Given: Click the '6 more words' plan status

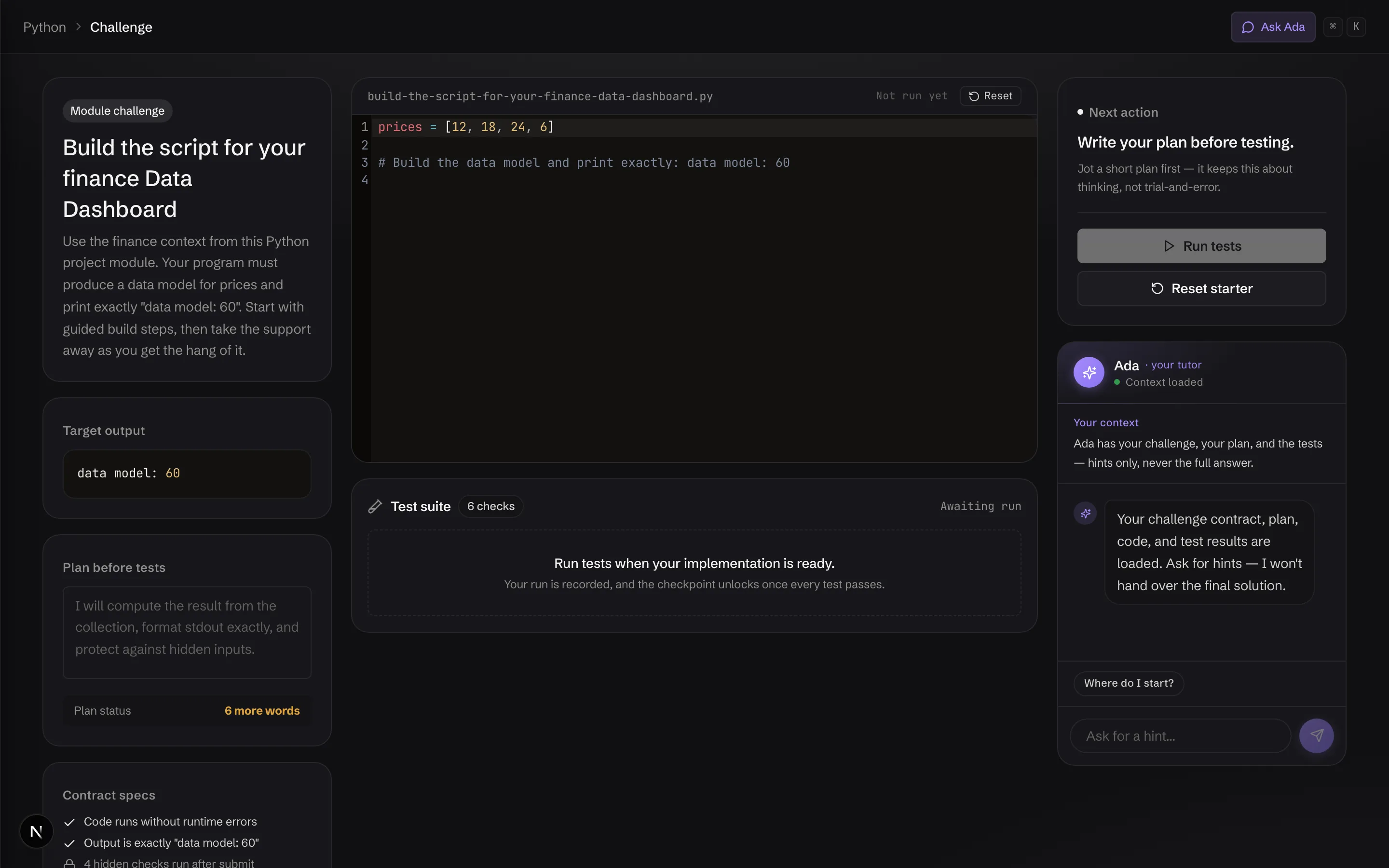Looking at the screenshot, I should point(262,711).
